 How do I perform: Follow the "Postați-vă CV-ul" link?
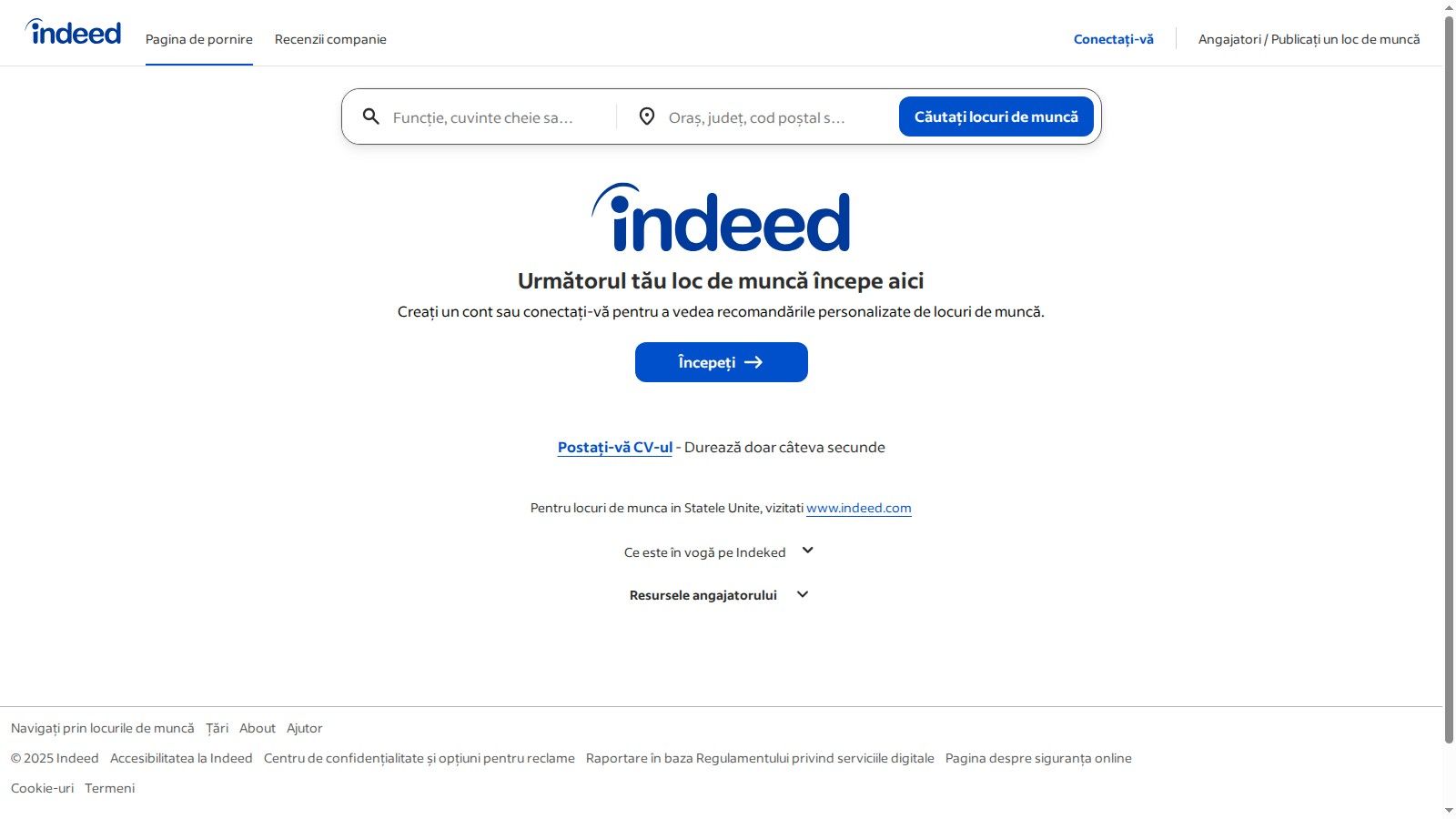[614, 447]
